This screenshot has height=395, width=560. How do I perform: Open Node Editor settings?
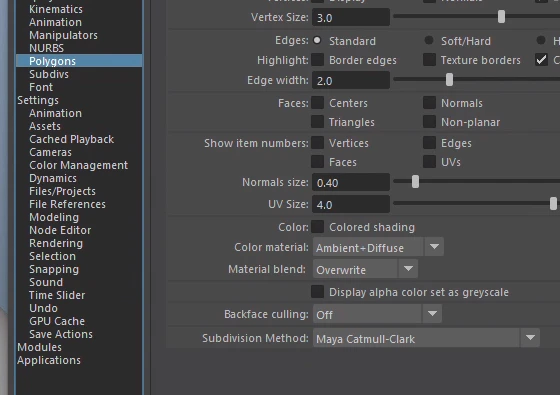tap(60, 230)
